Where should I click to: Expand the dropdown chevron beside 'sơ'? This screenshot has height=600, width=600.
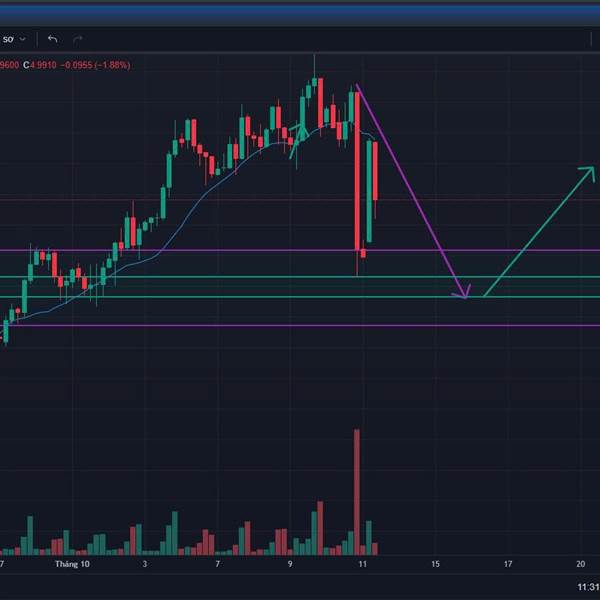click(23, 39)
